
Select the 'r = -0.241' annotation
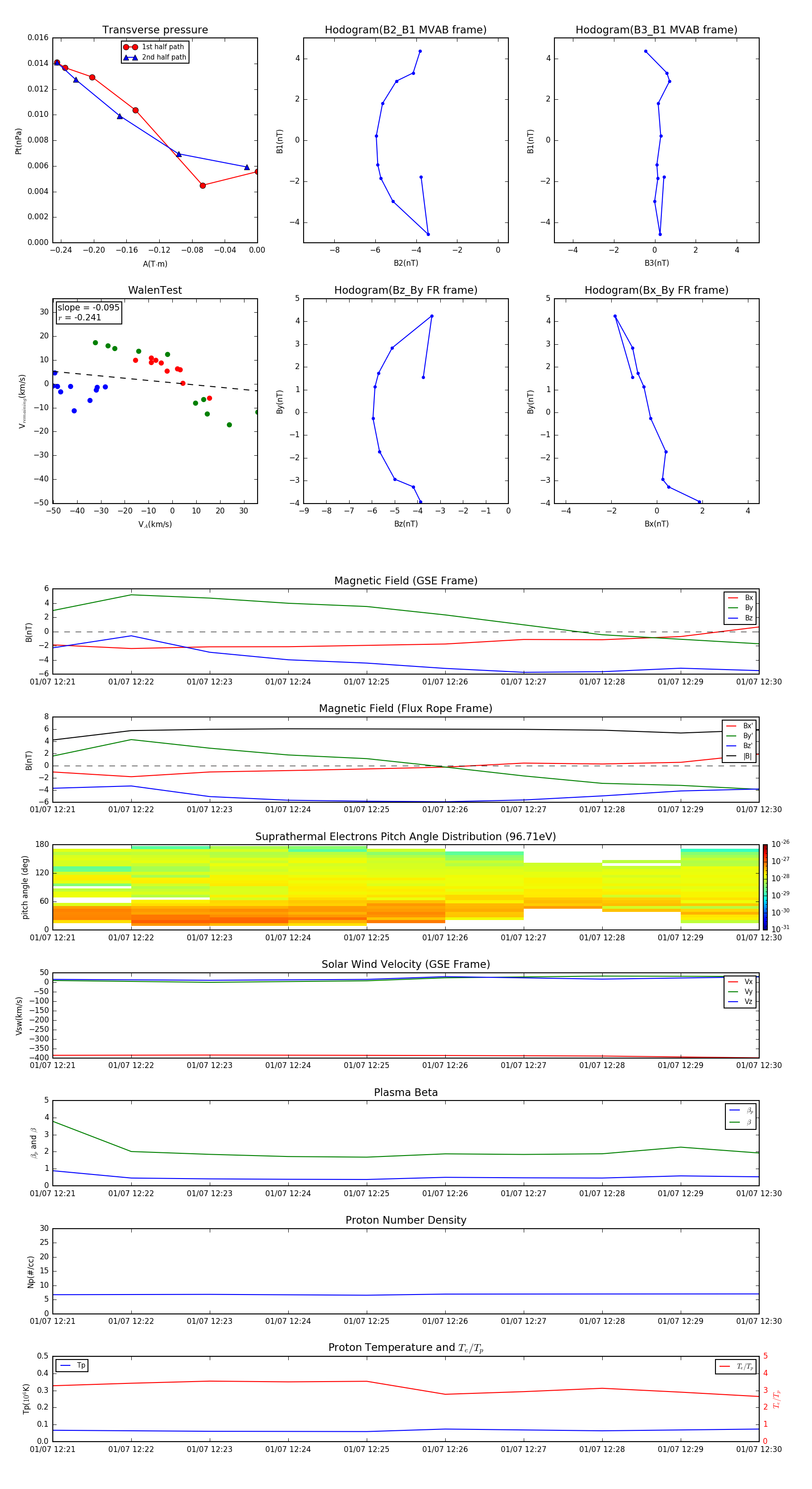(x=80, y=317)
